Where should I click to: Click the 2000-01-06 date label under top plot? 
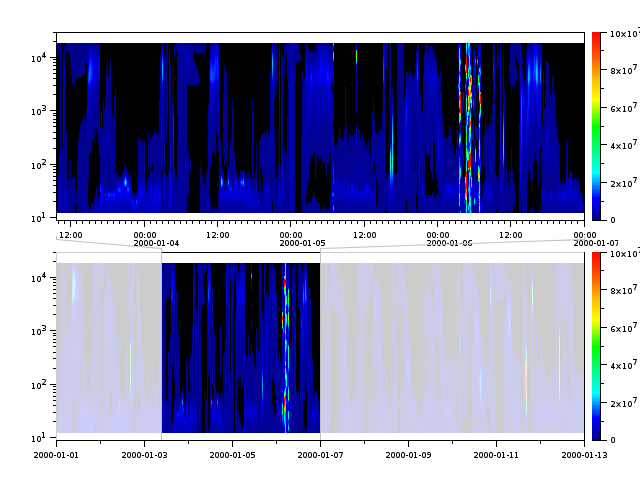(x=449, y=243)
